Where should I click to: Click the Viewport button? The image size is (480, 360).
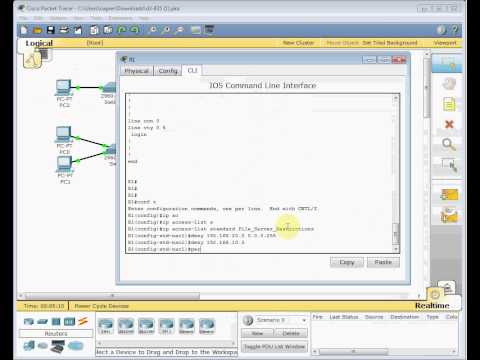(x=445, y=43)
